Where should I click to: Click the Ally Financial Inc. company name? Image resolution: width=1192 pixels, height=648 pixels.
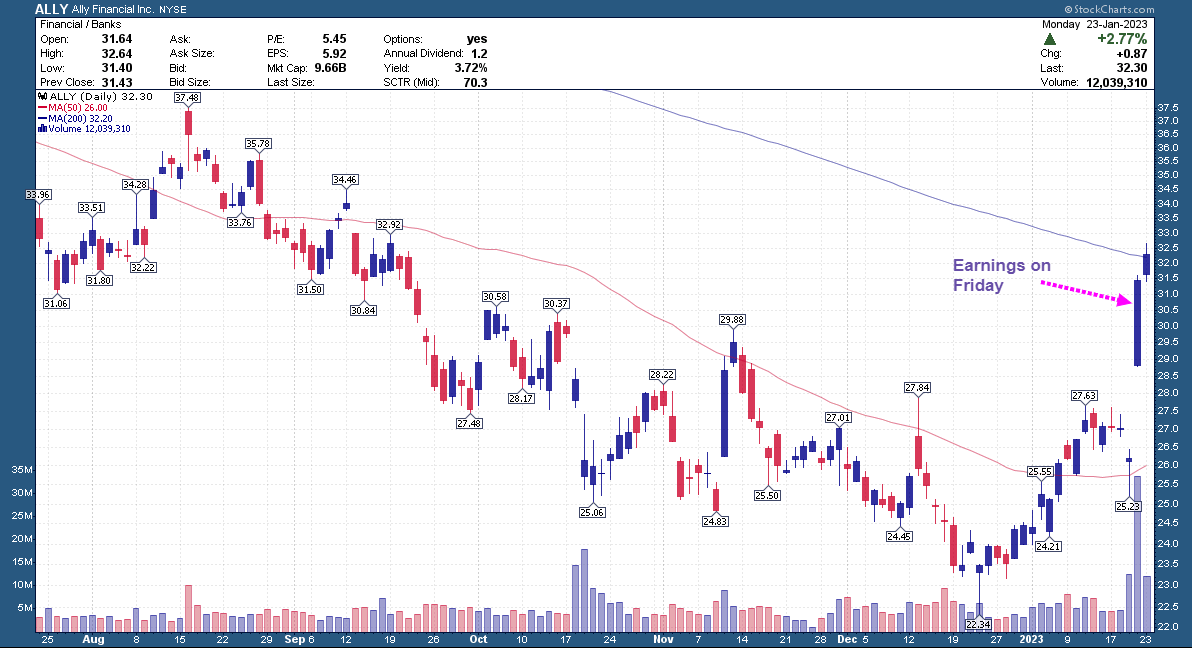click(114, 10)
